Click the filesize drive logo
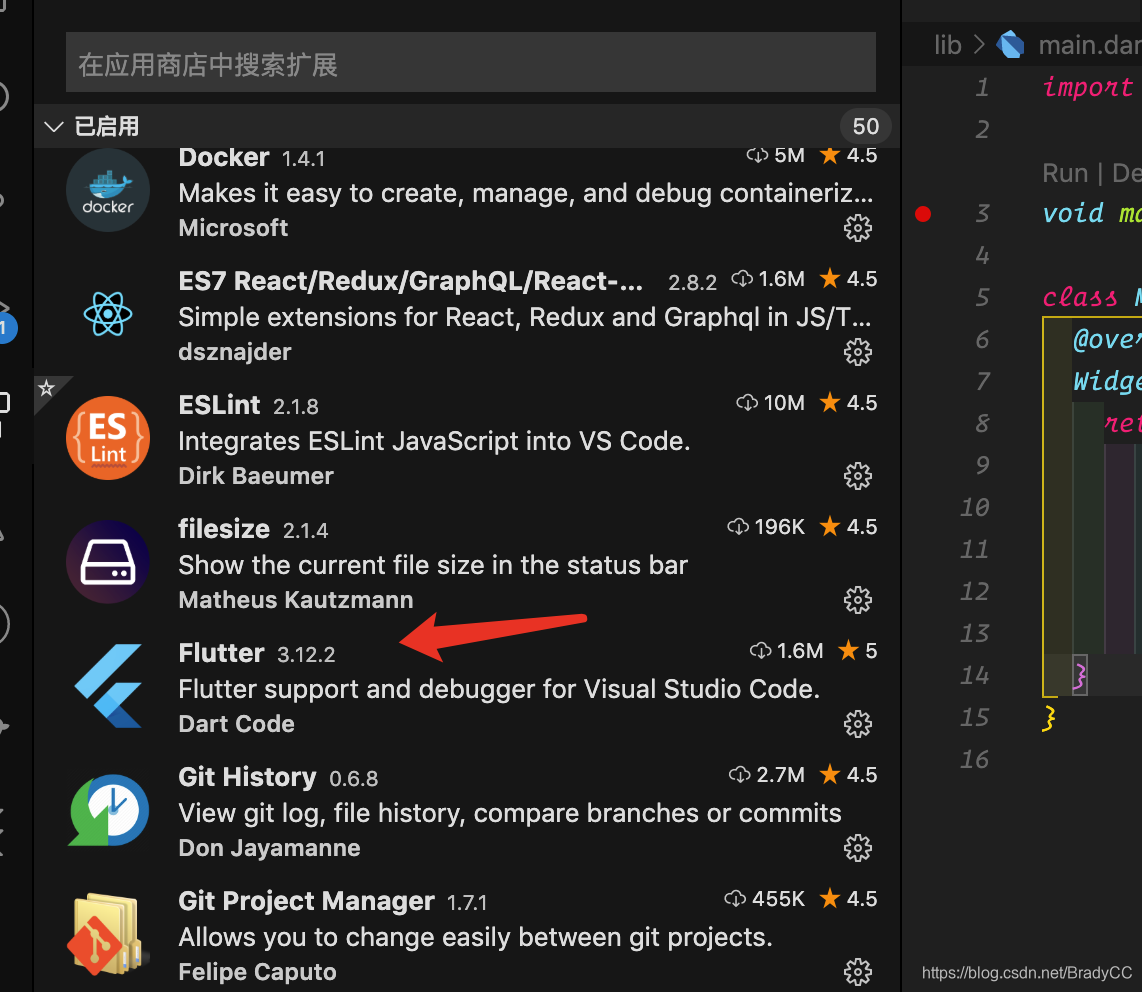Screen dimensions: 1142x992 108,562
